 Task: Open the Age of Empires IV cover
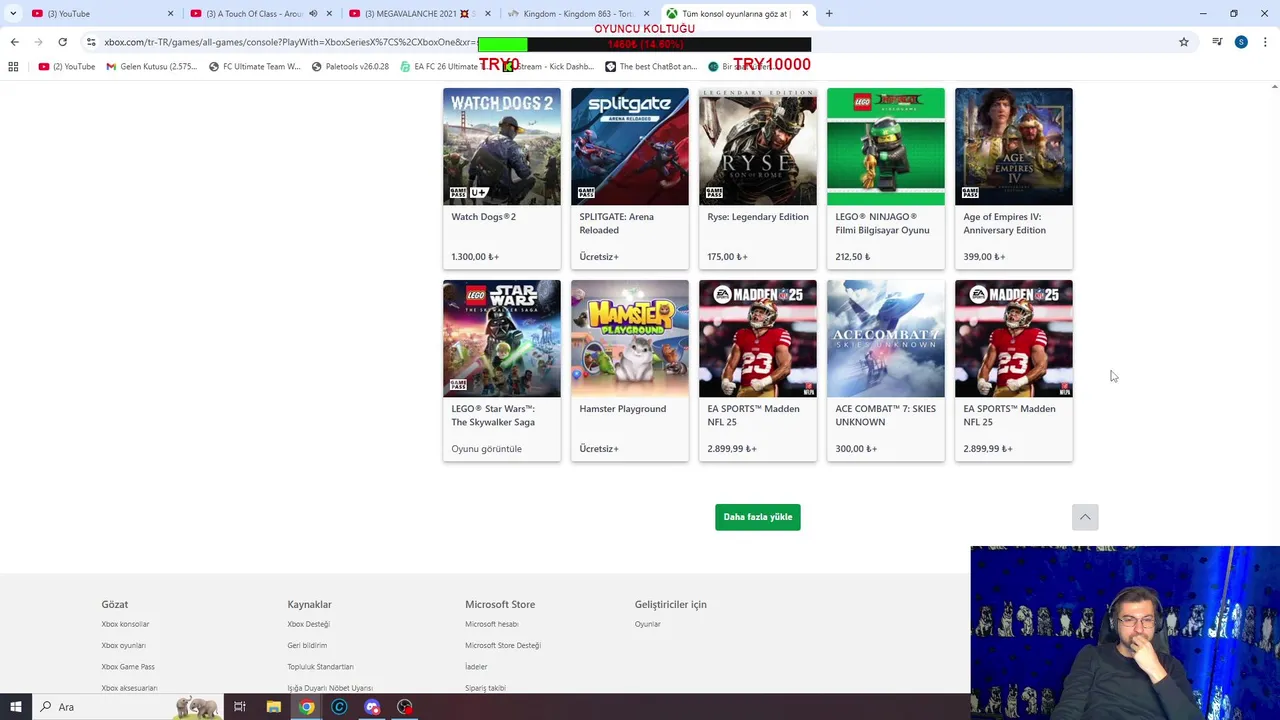click(x=1014, y=146)
